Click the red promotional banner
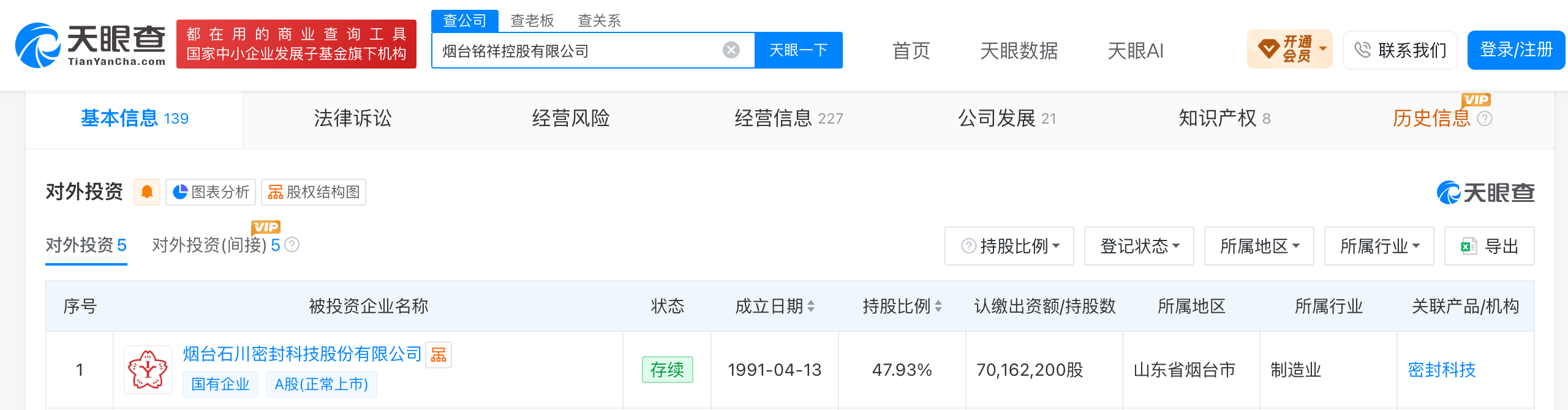This screenshot has width=1568, height=410. 296,44
